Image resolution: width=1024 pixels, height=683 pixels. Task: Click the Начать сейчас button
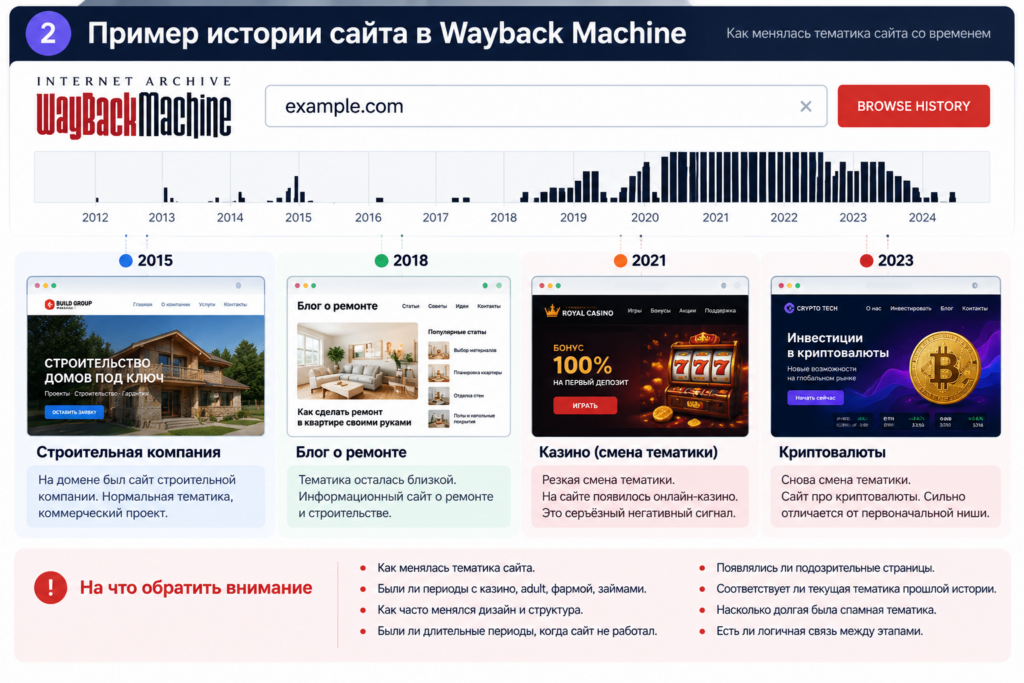815,398
